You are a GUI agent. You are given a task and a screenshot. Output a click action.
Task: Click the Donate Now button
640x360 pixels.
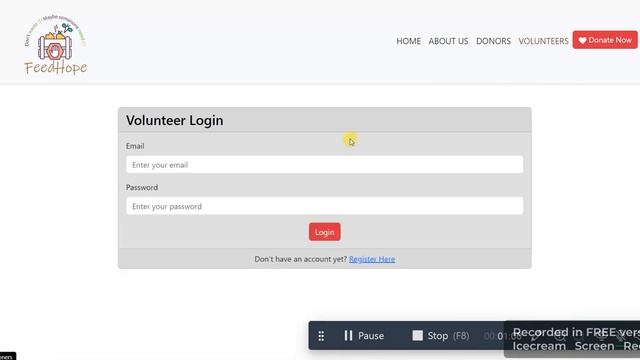605,40
